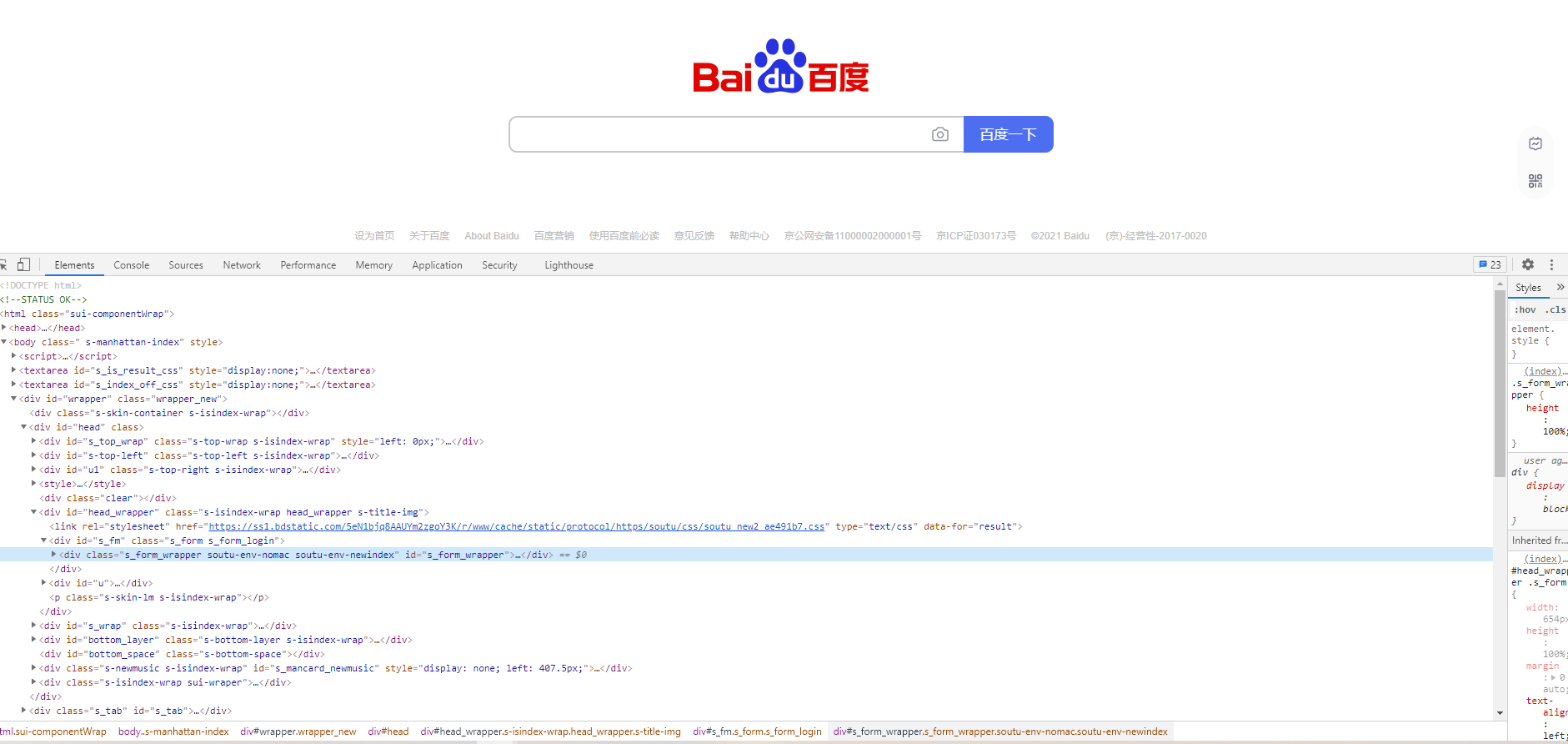Screen dimensions: 1568x744
Task: Expand the s_index_off_css textarea node
Action: tap(14, 385)
